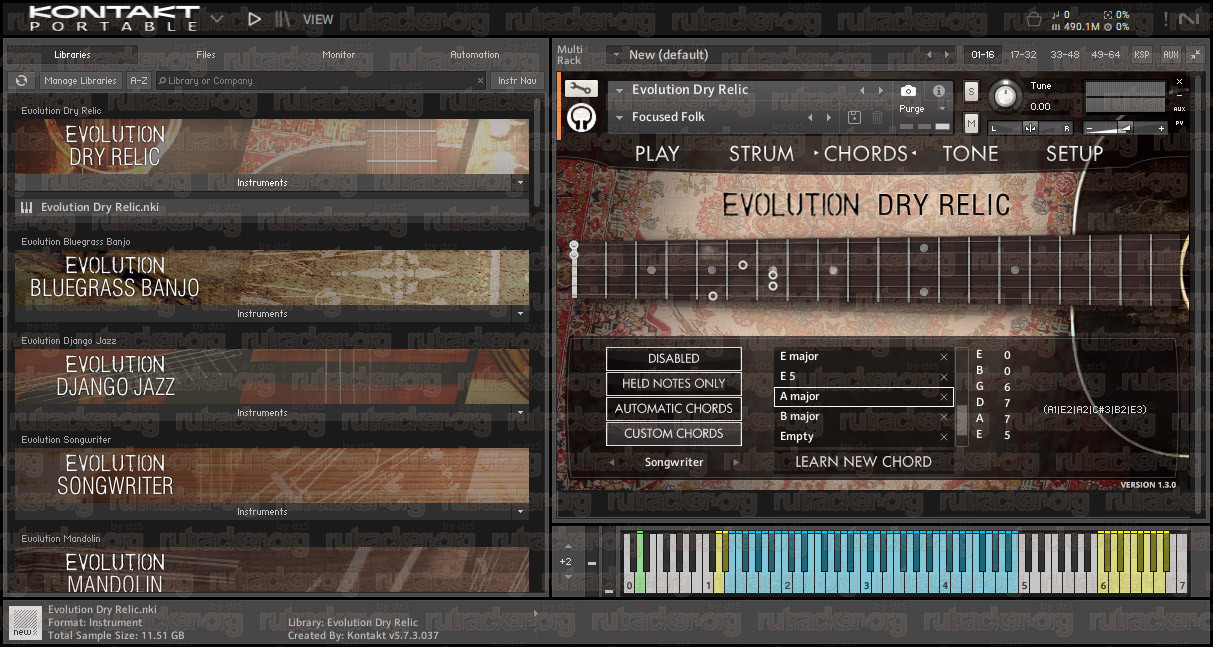Adjust the Tune knob
The image size is (1213, 647).
[1006, 96]
